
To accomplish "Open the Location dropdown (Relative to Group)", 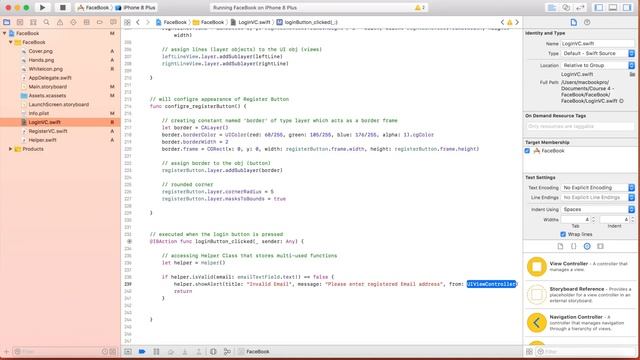I will click(598, 65).
